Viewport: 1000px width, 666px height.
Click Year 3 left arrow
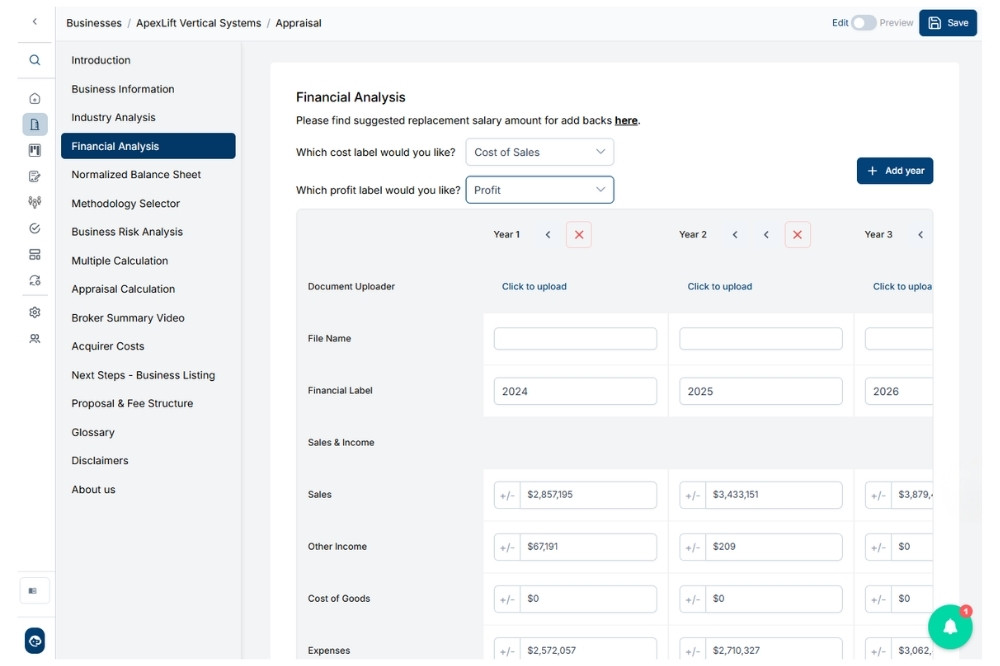920,235
